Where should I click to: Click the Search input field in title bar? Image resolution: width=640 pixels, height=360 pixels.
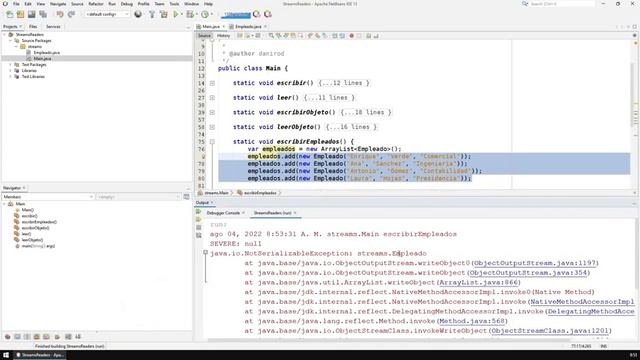click(562, 4)
